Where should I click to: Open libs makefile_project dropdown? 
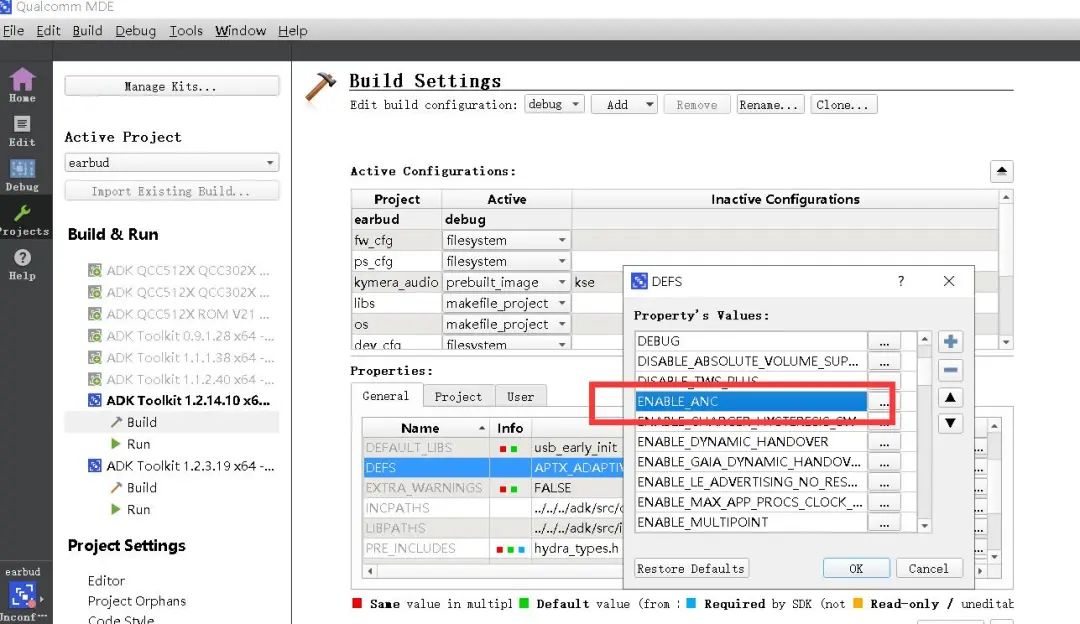point(506,304)
